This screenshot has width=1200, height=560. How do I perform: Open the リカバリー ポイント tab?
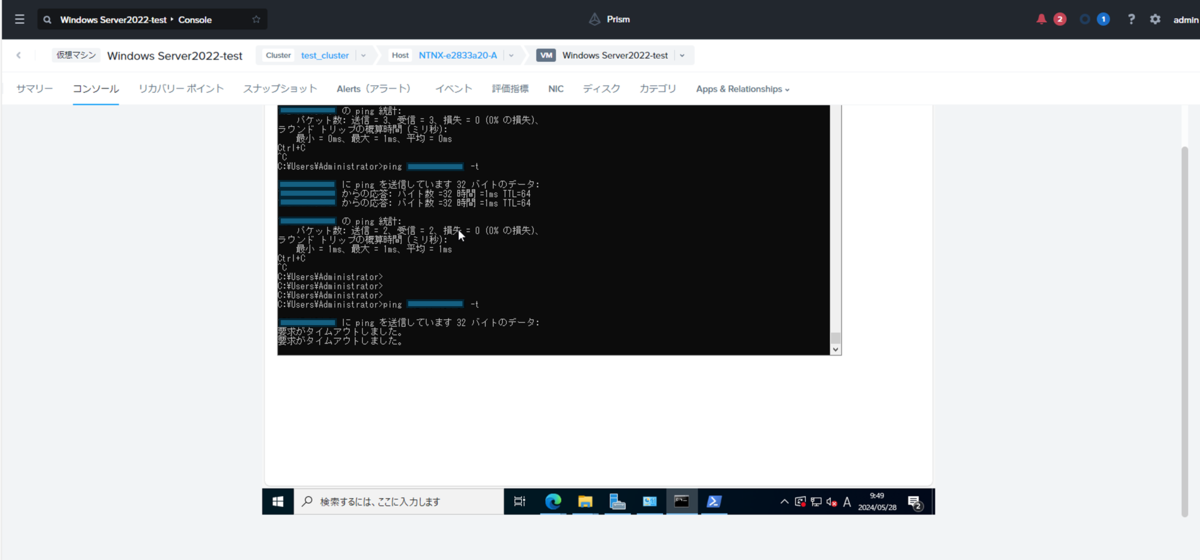(x=181, y=89)
